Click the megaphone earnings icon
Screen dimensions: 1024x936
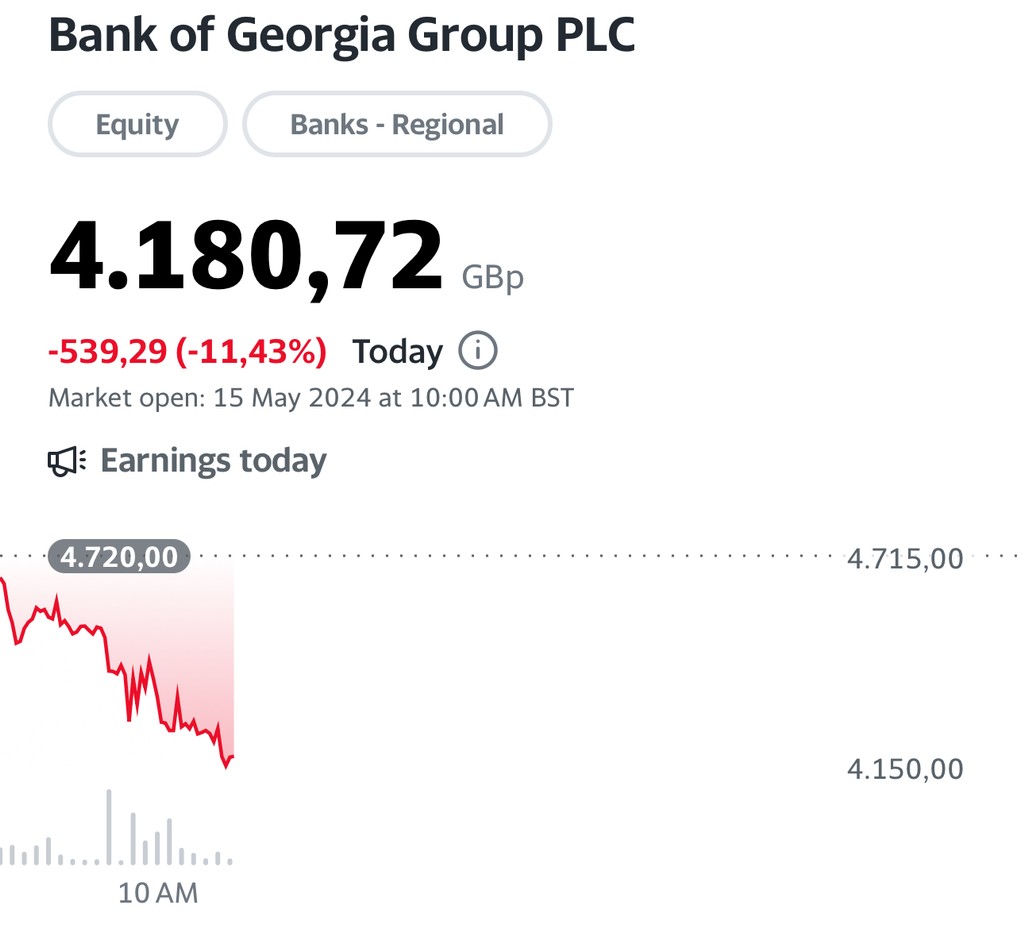67,461
